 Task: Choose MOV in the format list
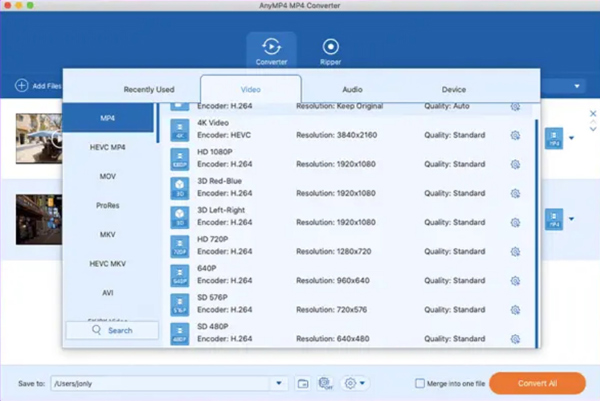tap(108, 176)
